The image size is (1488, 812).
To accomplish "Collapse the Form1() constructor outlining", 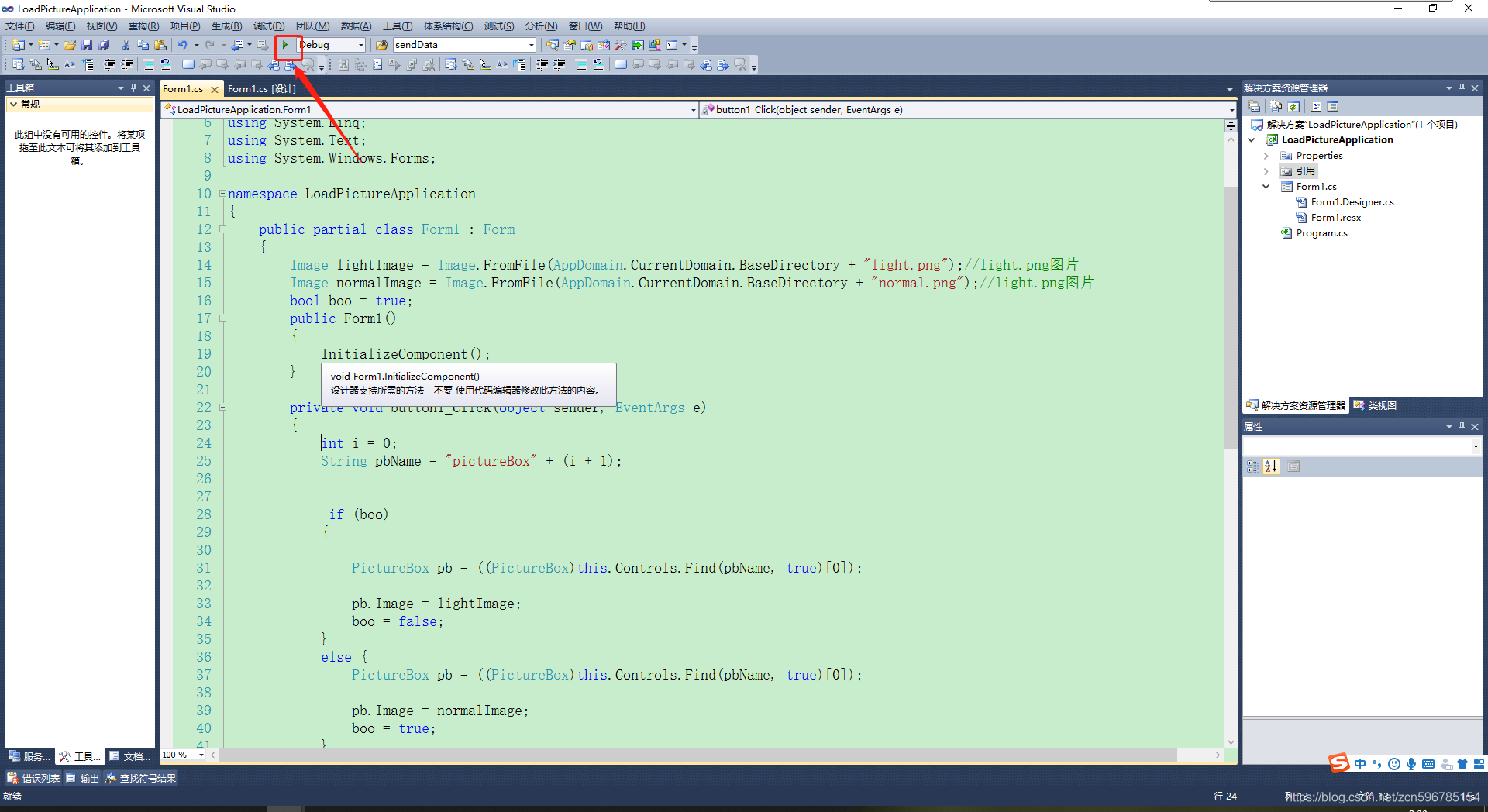I will 222,318.
